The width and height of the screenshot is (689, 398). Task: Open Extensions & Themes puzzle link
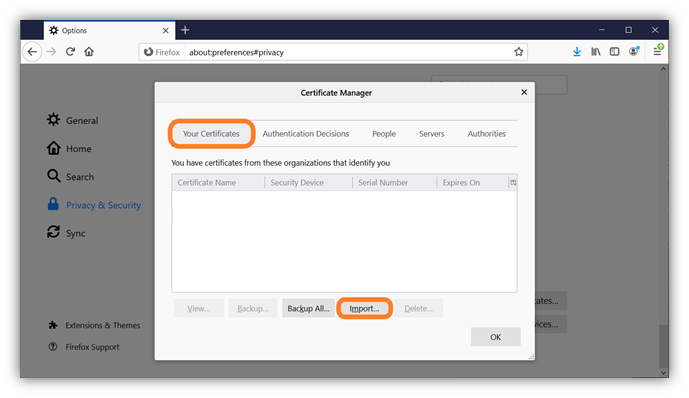(x=94, y=325)
